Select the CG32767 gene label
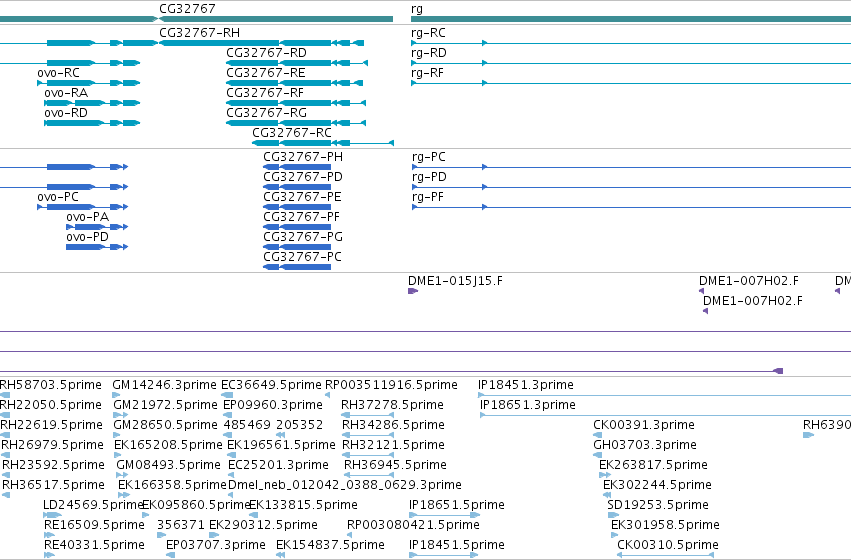This screenshot has width=851, height=560. [187, 9]
